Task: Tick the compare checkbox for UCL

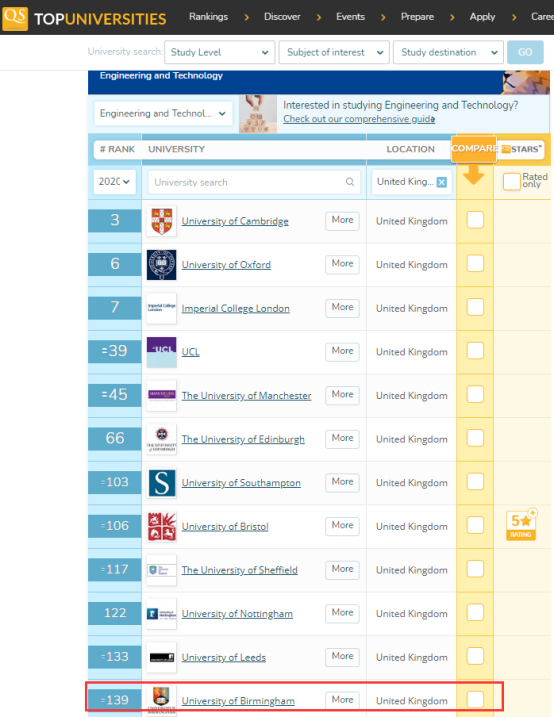Action: pyautogui.click(x=475, y=351)
